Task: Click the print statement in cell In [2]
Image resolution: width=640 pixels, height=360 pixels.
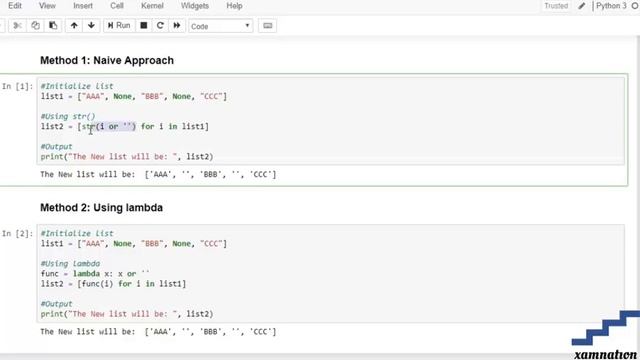Action: click(127, 314)
